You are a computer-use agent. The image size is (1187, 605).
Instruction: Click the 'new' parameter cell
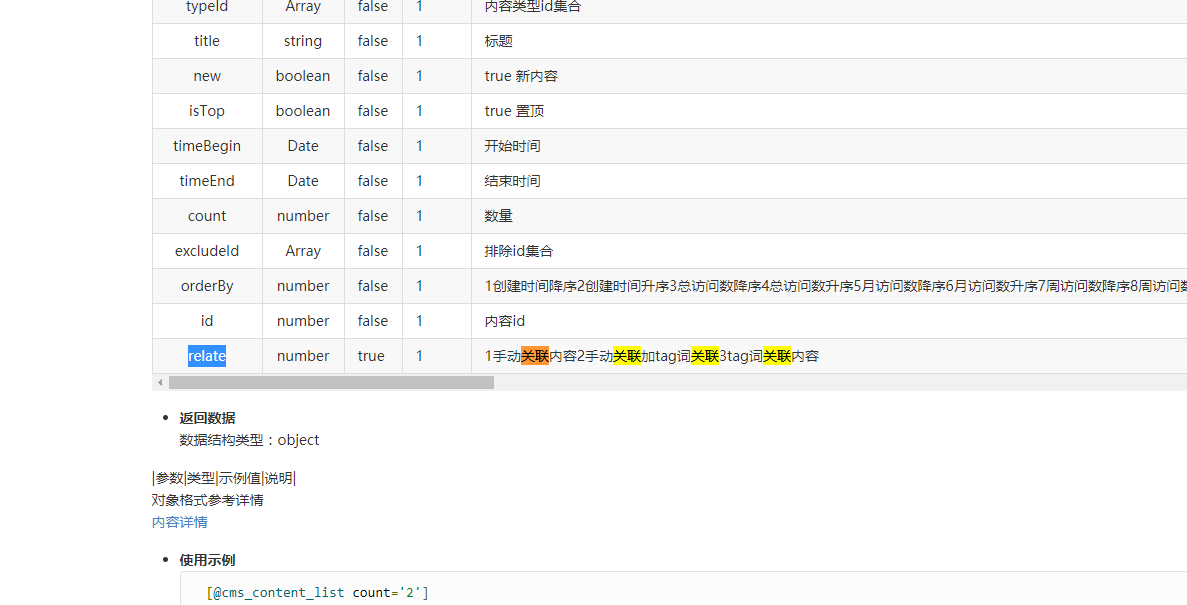207,76
